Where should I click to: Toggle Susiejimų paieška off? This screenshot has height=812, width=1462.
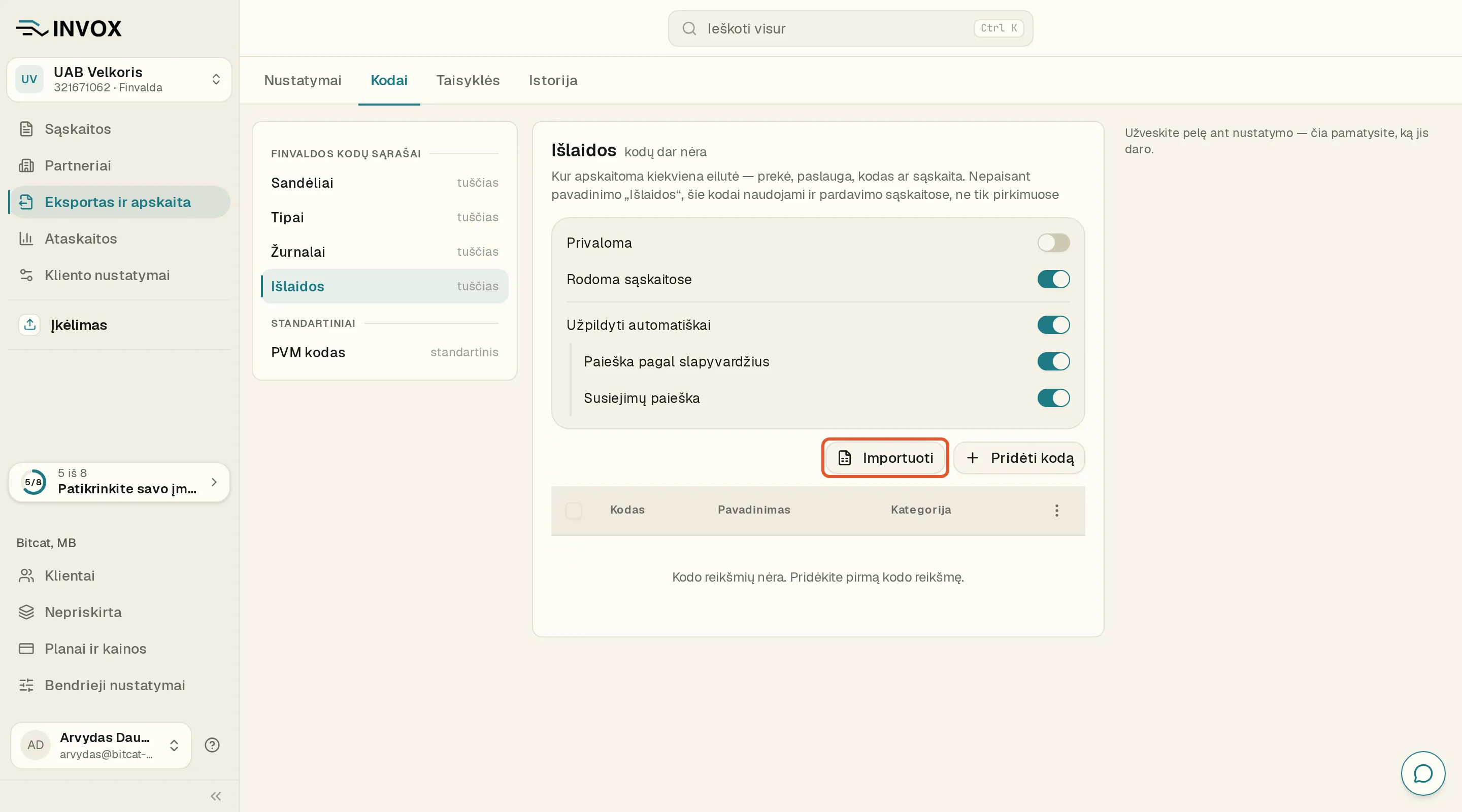(1053, 398)
